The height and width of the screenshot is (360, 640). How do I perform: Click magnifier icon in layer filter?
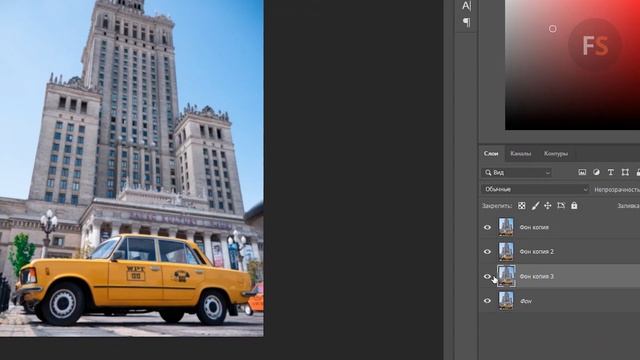coord(488,173)
